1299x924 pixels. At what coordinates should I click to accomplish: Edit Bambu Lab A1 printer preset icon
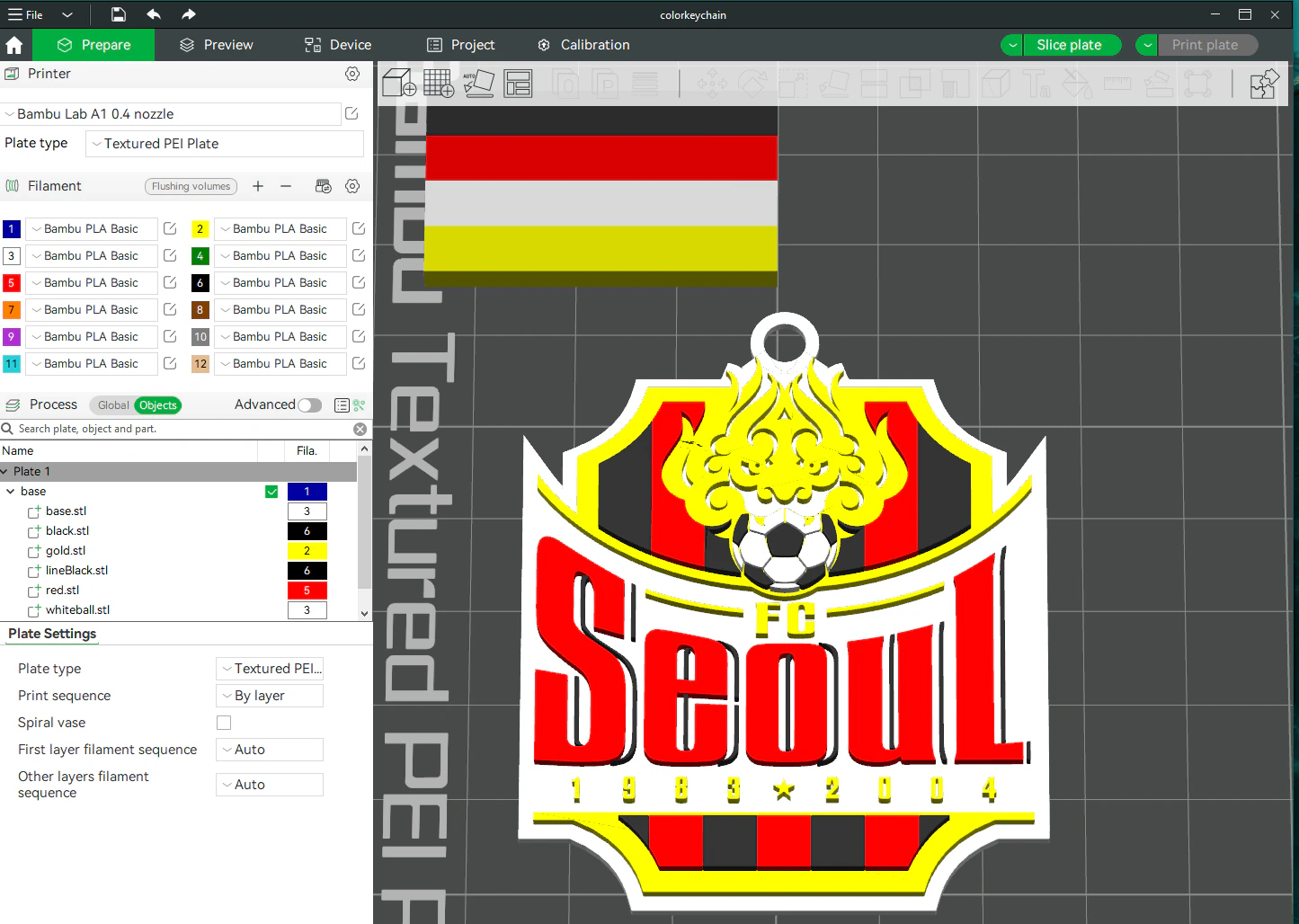(x=351, y=113)
